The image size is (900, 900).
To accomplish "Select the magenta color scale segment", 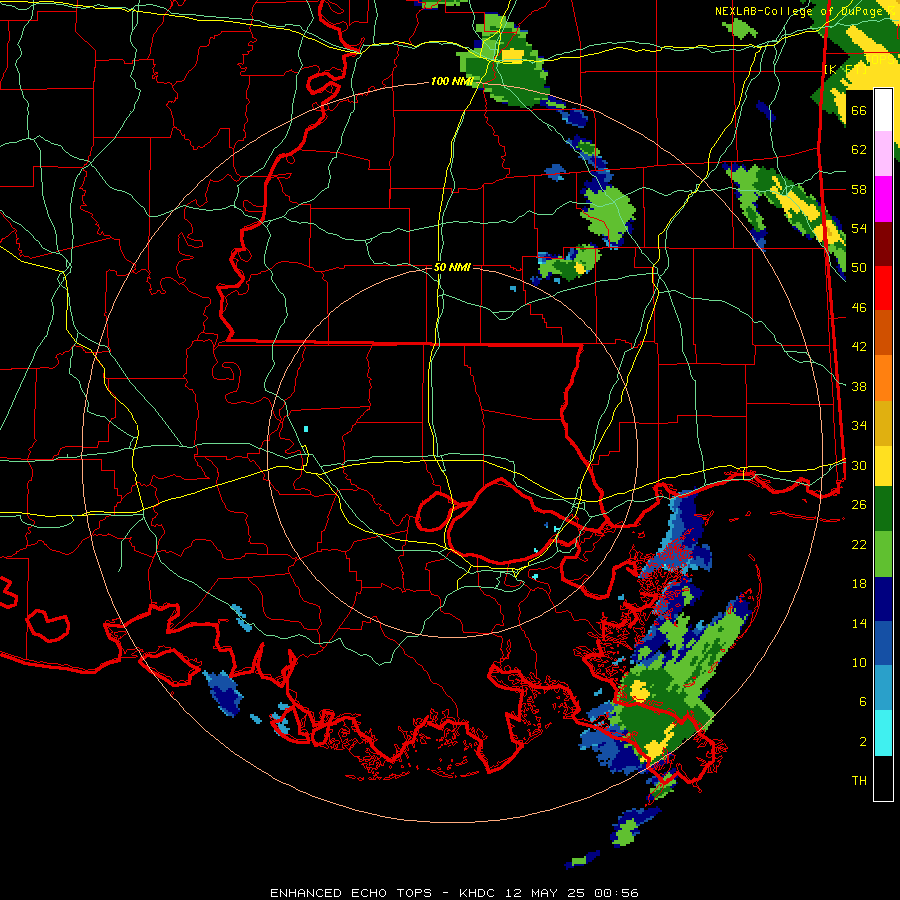I will (883, 199).
